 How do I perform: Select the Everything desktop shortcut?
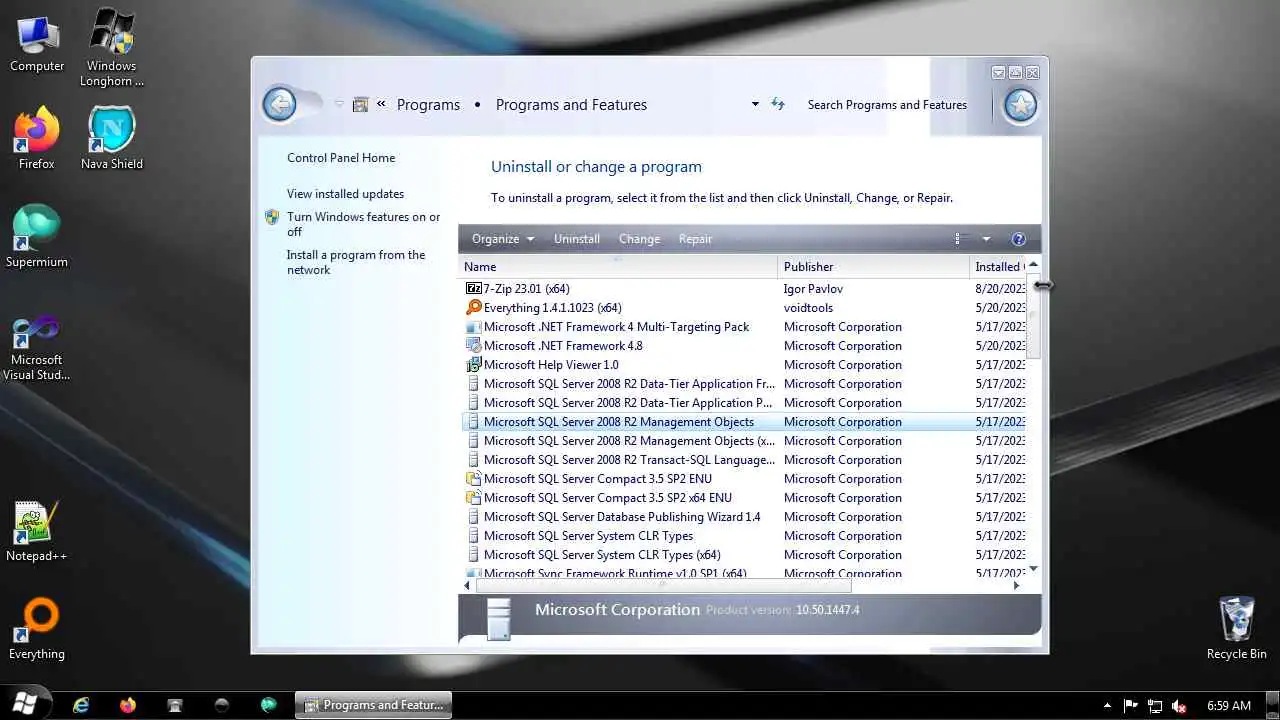tap(37, 629)
